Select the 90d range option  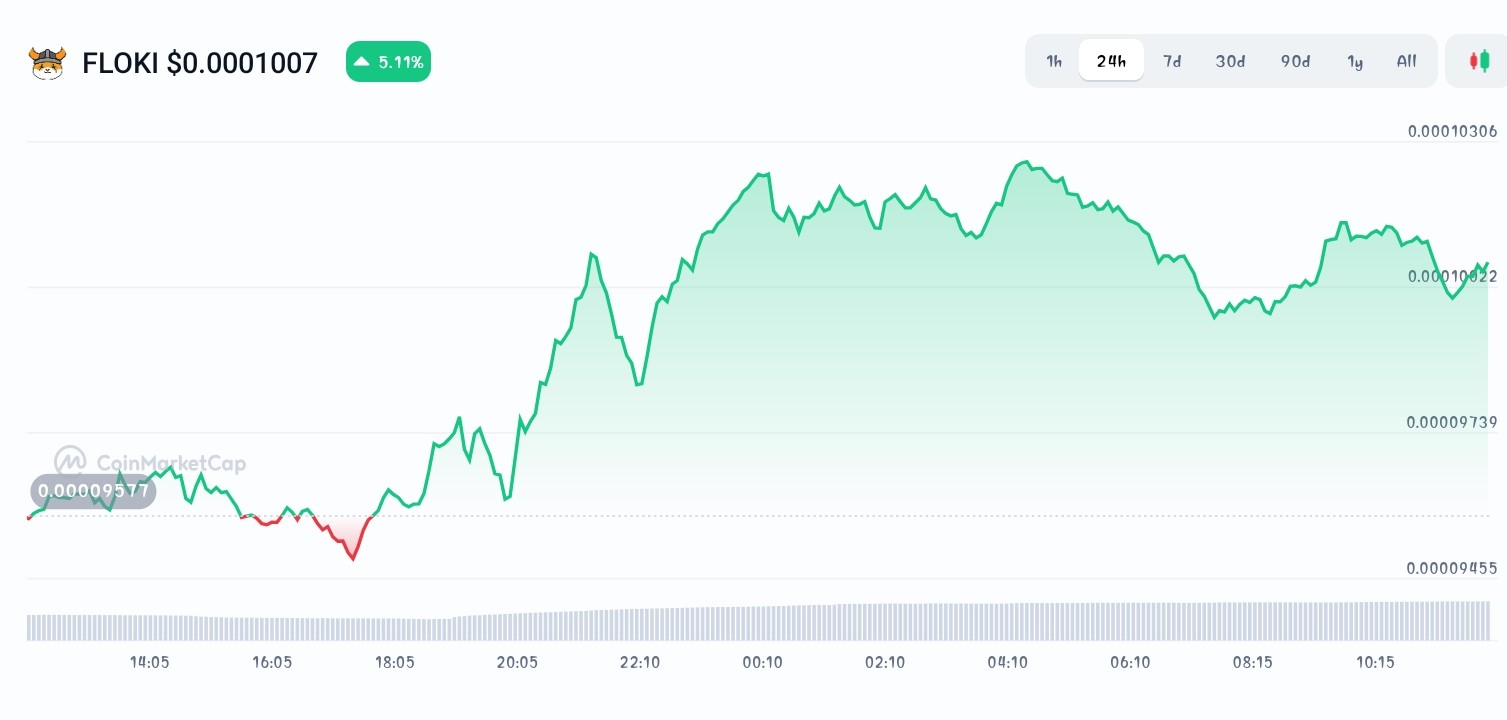(x=1295, y=61)
